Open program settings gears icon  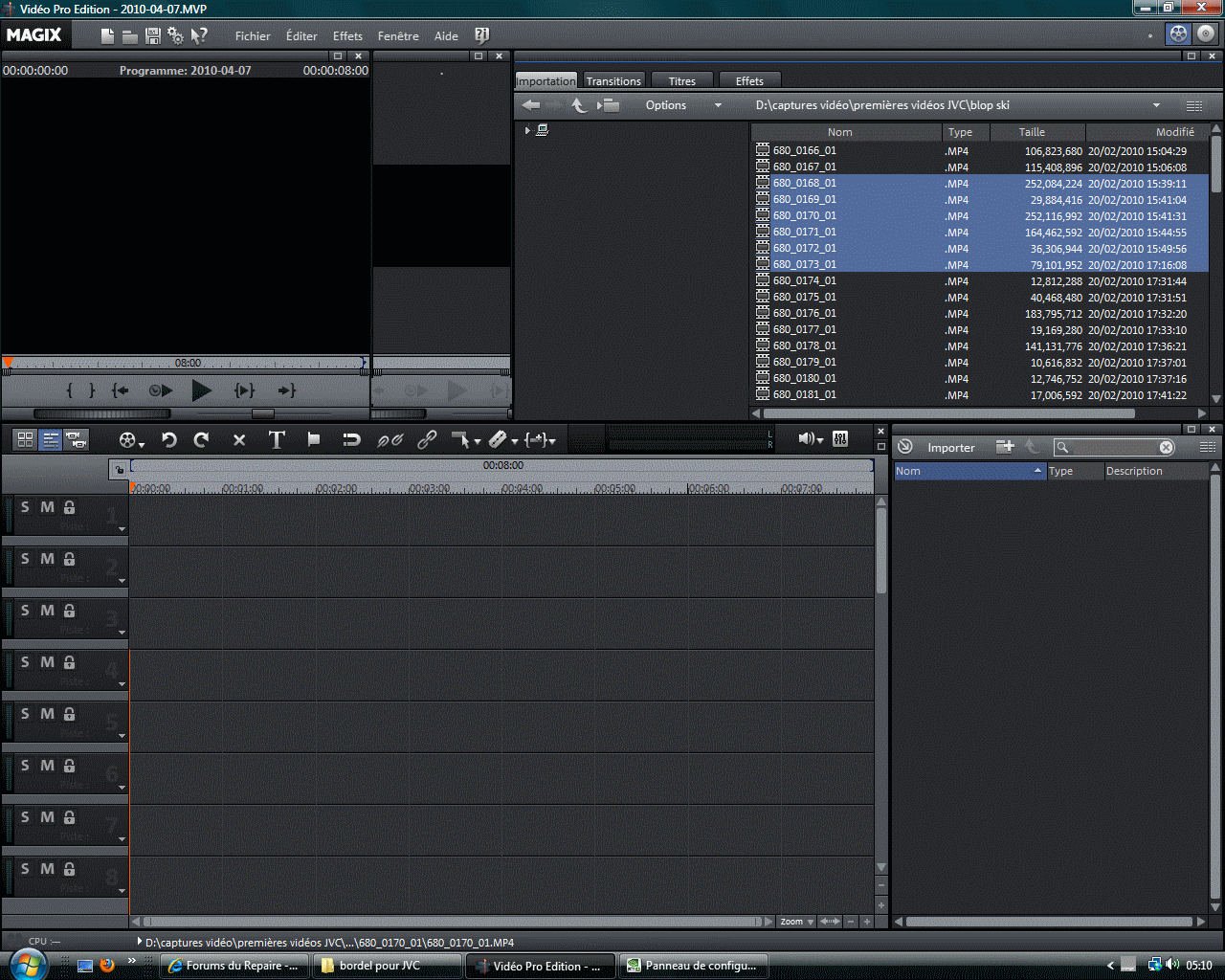(x=175, y=35)
